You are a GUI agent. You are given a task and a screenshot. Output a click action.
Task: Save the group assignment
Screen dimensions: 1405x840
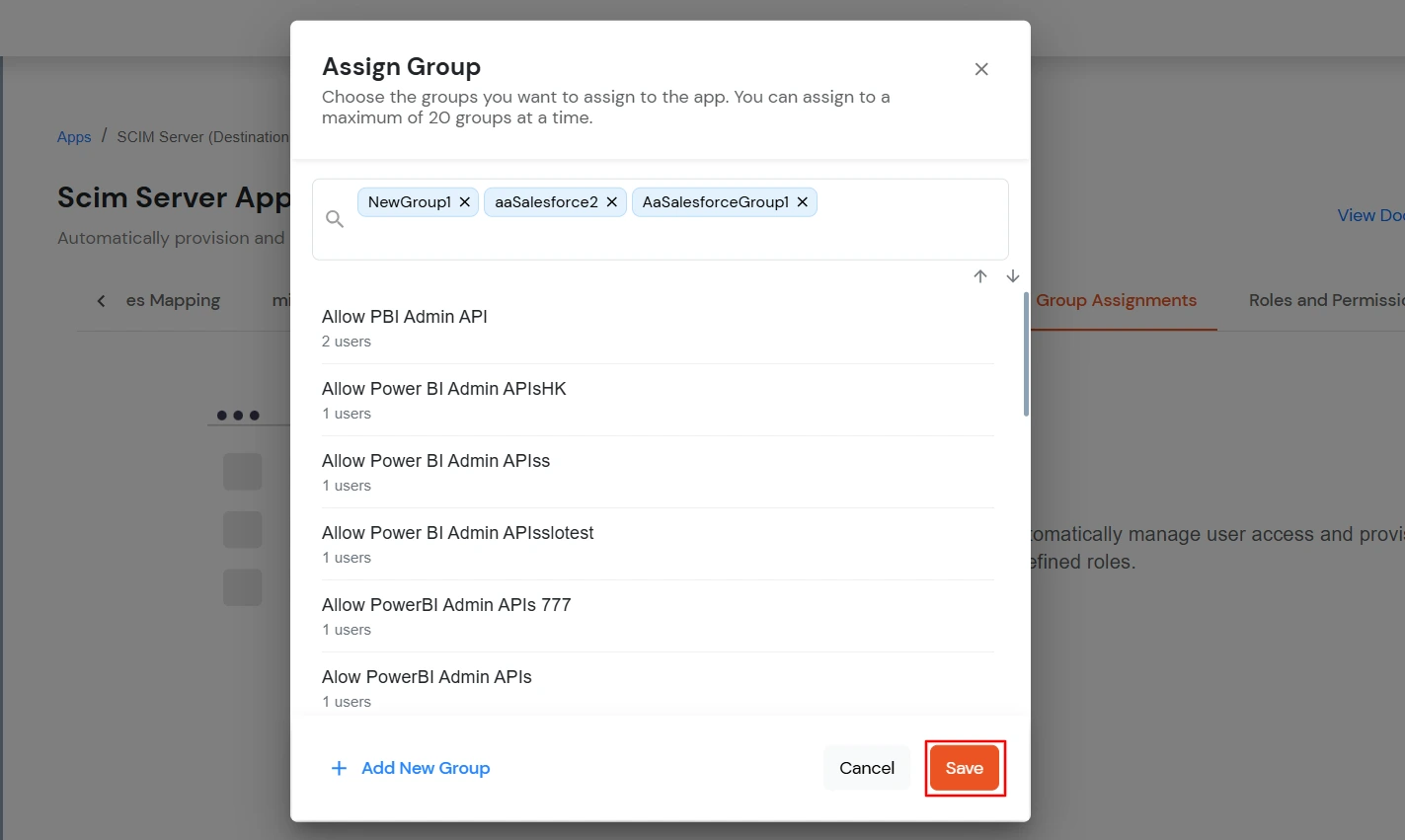pos(965,767)
